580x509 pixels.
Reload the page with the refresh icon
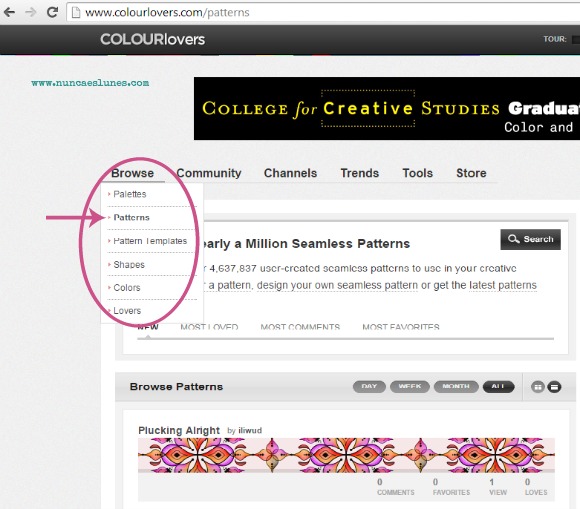(52, 12)
